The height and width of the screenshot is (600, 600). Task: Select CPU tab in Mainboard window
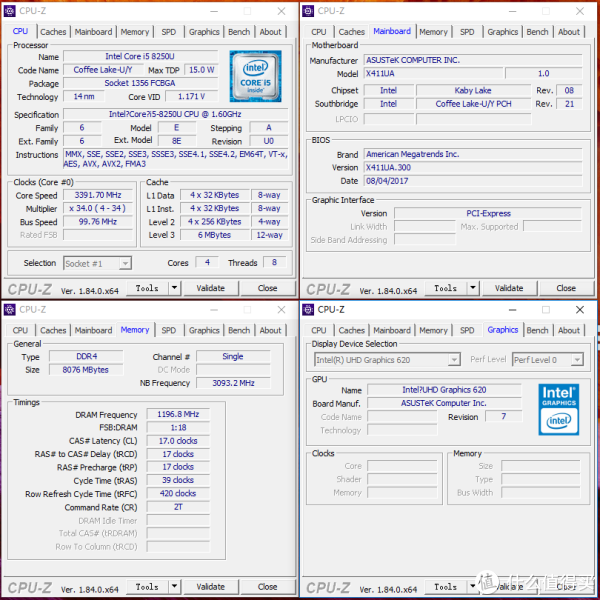click(319, 32)
